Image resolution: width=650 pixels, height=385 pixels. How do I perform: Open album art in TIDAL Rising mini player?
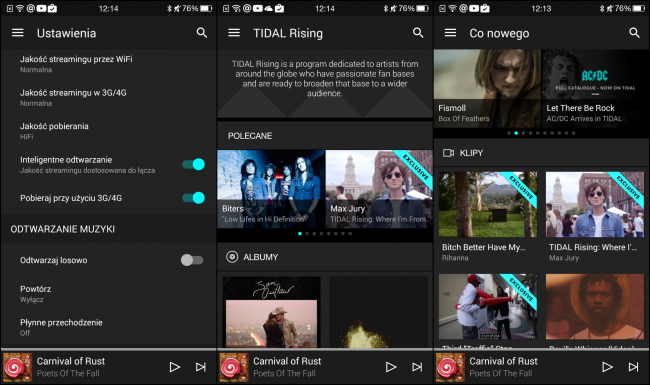click(x=234, y=367)
